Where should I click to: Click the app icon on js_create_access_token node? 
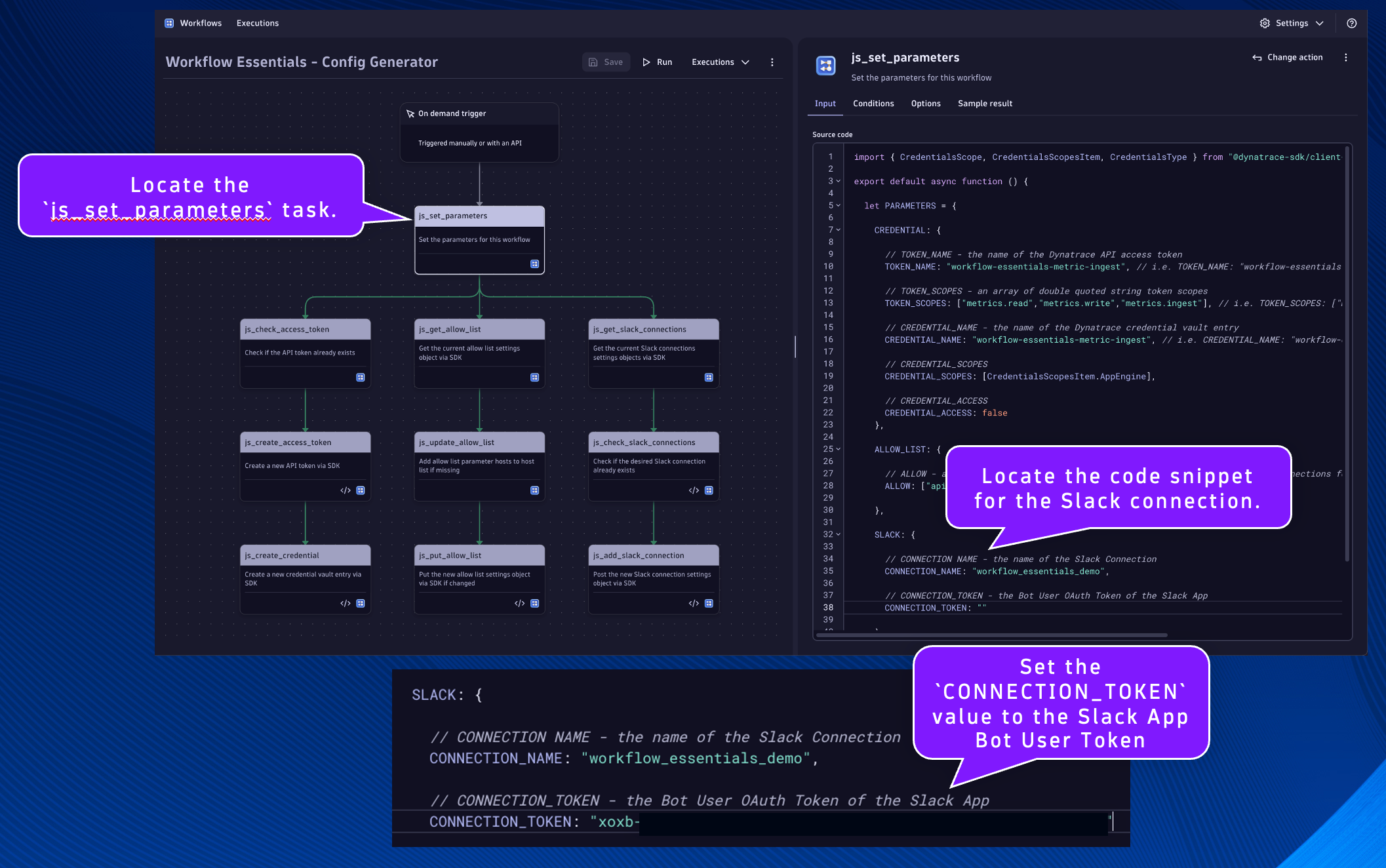click(360, 490)
